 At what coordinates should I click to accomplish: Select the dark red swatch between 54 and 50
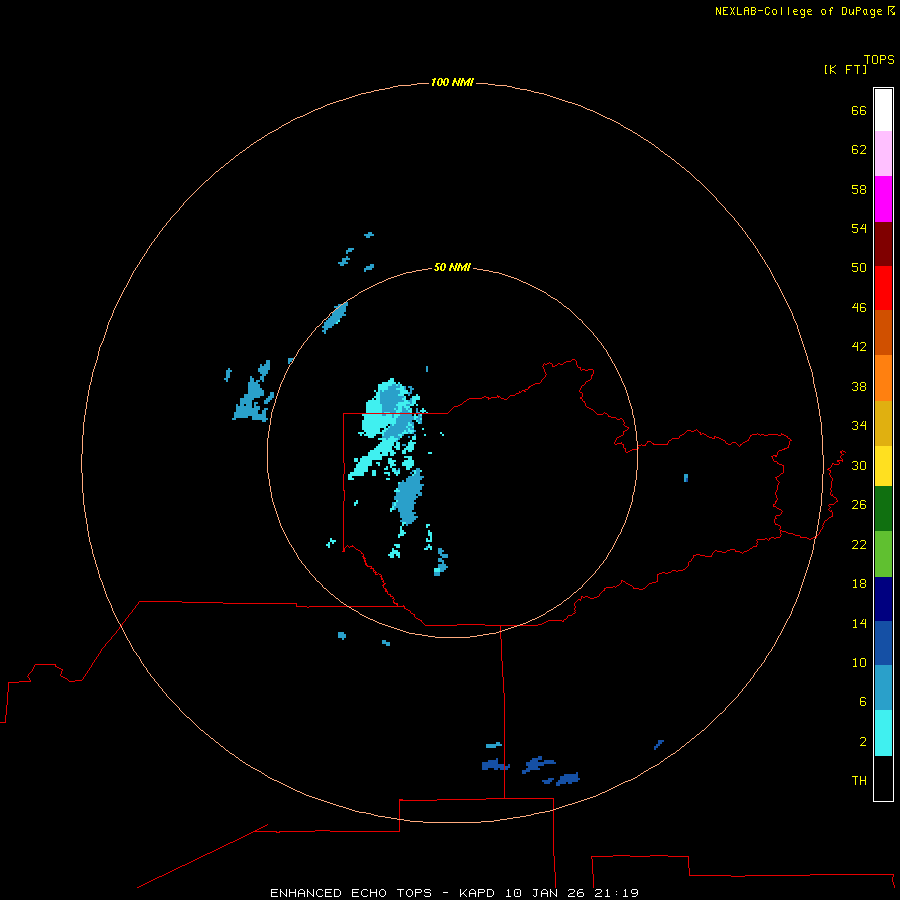point(883,243)
